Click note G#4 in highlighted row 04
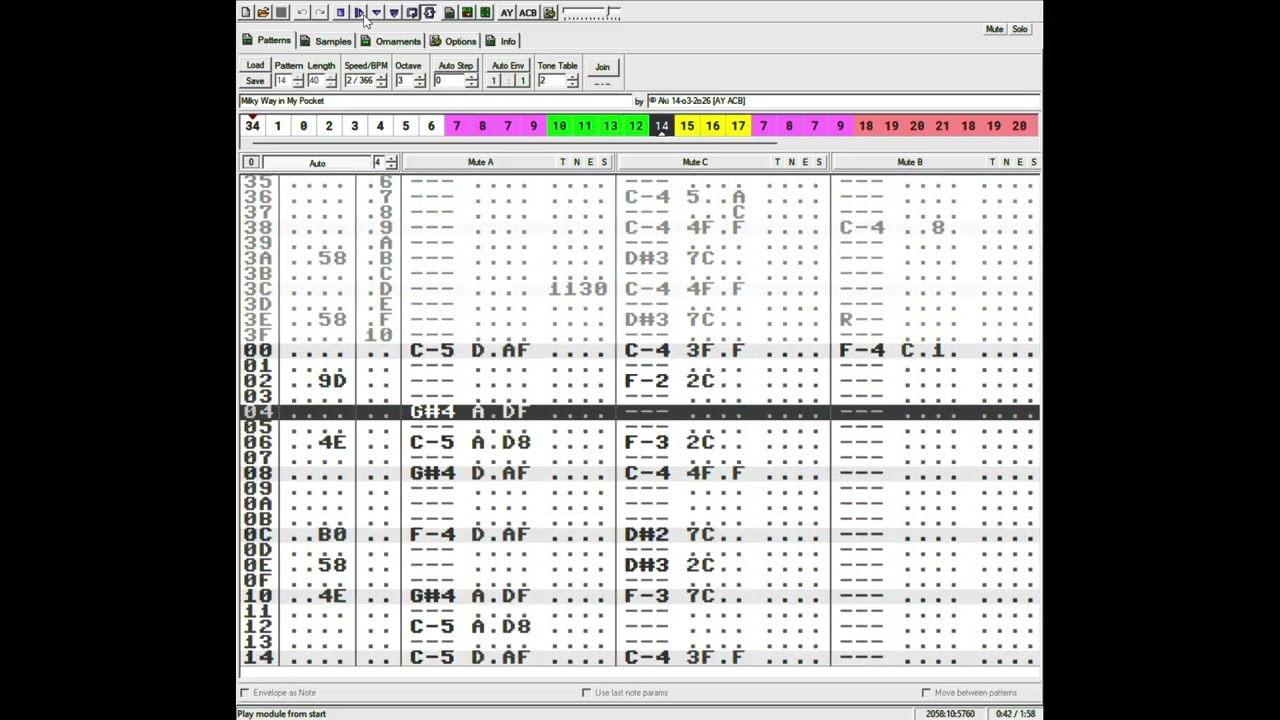This screenshot has width=1280, height=720. [x=432, y=412]
